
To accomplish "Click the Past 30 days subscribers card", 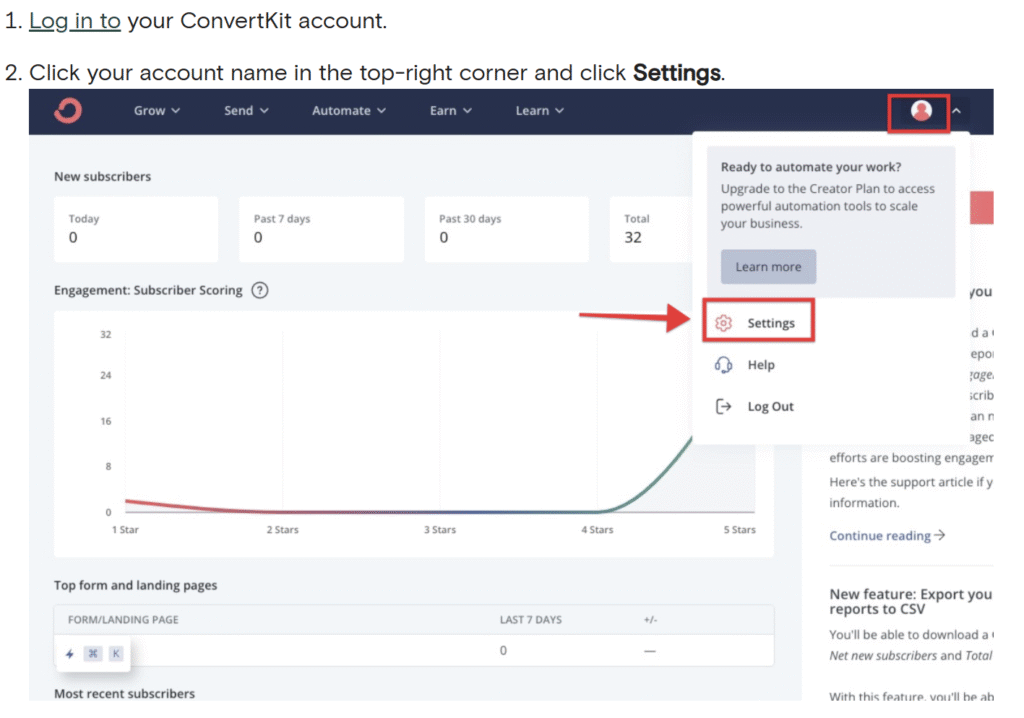I will click(506, 229).
